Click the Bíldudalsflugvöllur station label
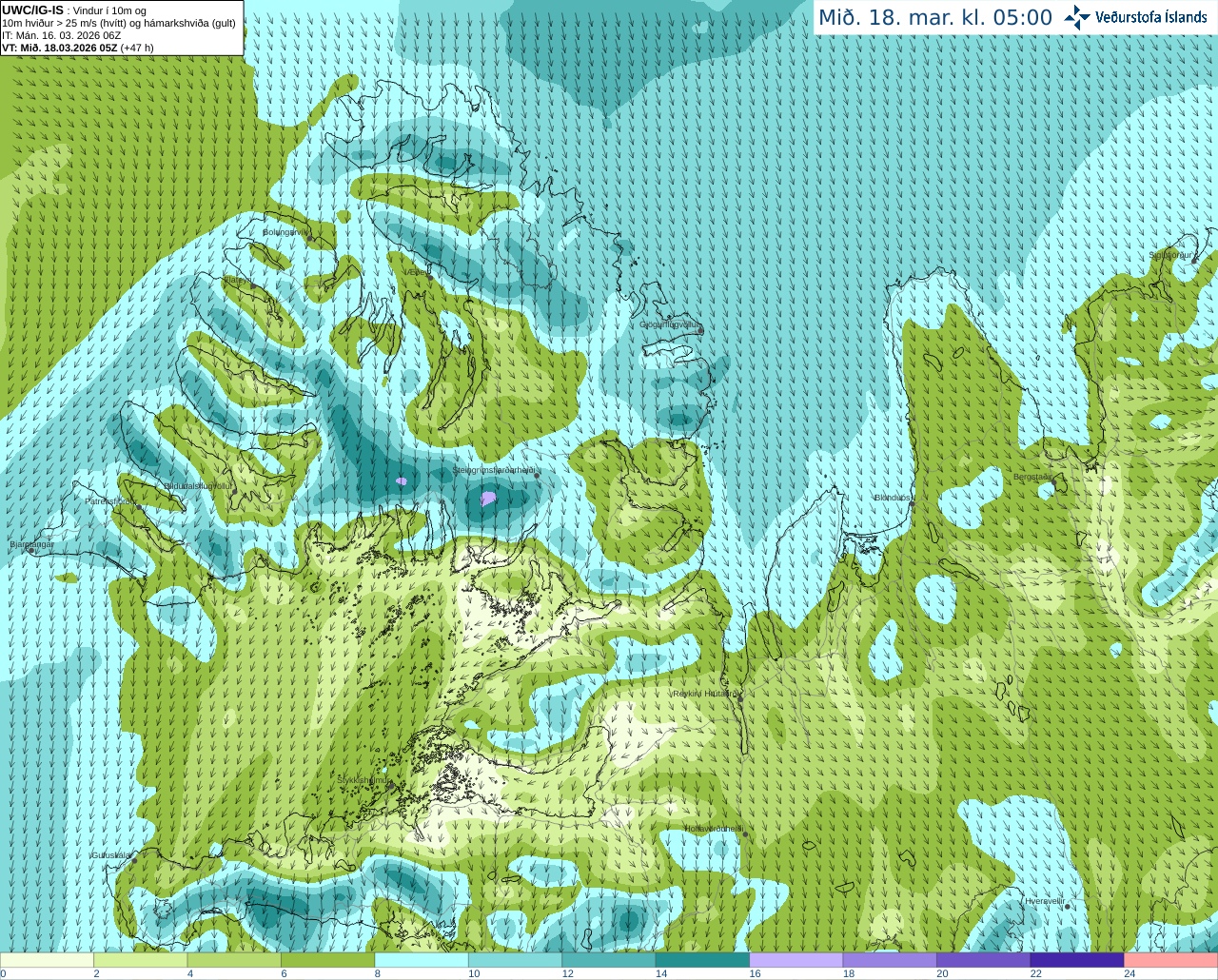This screenshot has width=1218, height=980. 198,485
